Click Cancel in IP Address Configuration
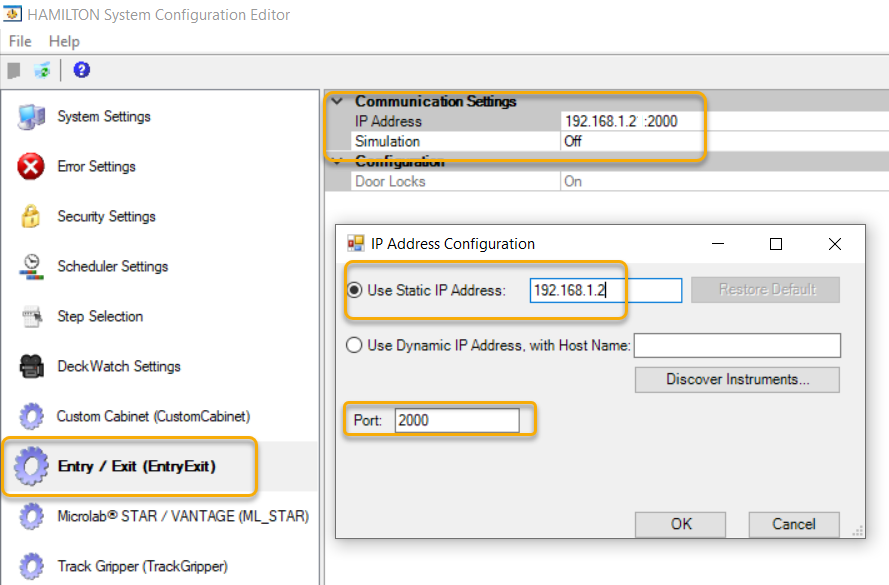Screen dimensions: 889x585 pos(794,524)
